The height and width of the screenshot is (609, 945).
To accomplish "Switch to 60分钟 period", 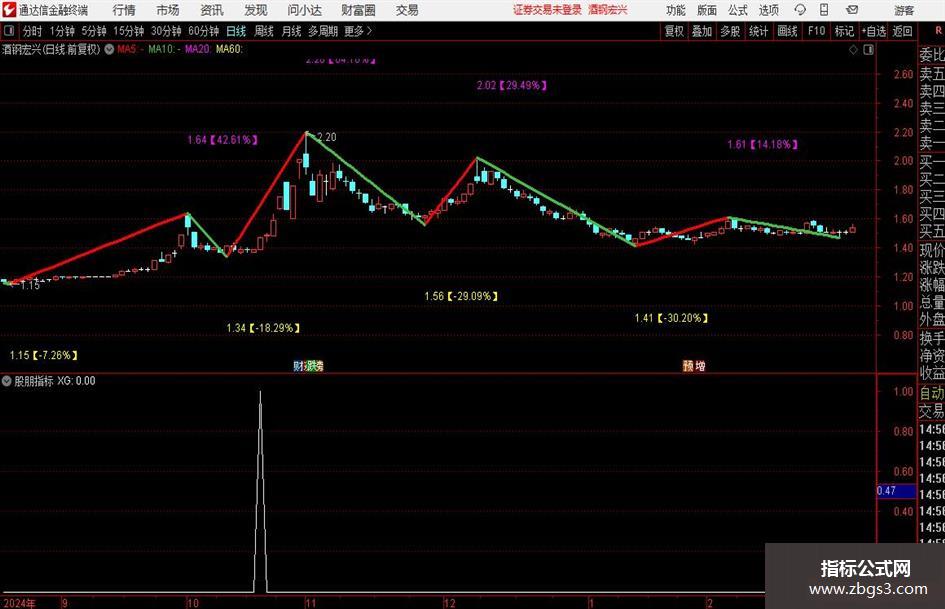I will click(x=204, y=31).
